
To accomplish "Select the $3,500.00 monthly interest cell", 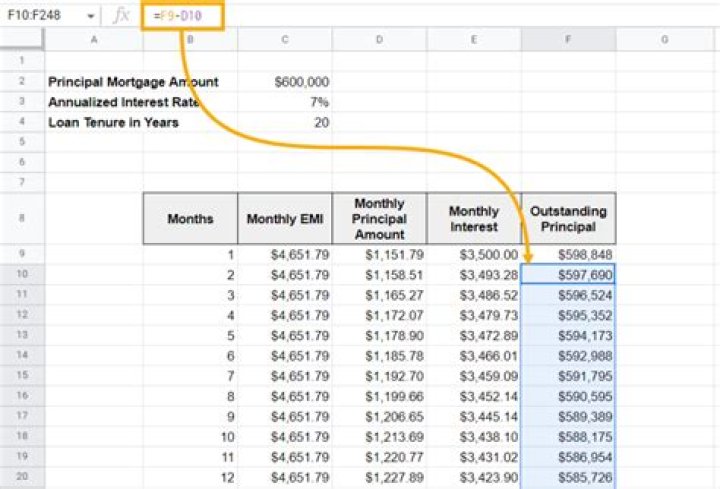I will tap(474, 254).
